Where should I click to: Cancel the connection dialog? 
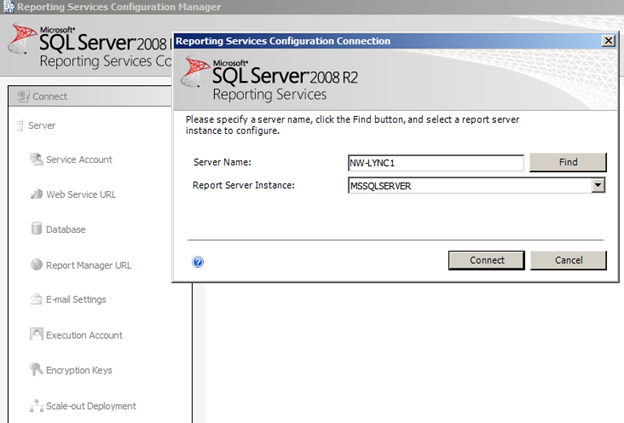(x=568, y=260)
